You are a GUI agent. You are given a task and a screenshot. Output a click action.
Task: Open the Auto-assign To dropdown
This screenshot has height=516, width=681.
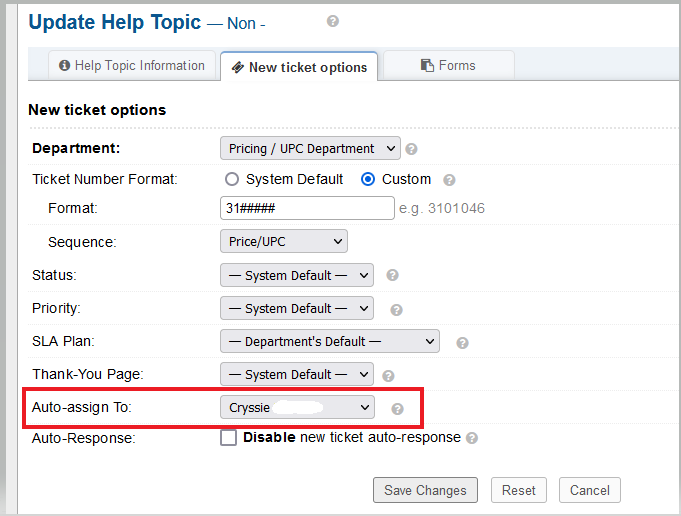[297, 407]
